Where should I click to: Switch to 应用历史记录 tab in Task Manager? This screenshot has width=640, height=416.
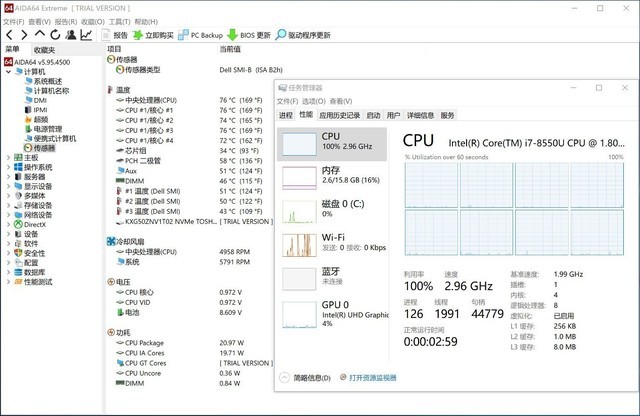(x=340, y=116)
